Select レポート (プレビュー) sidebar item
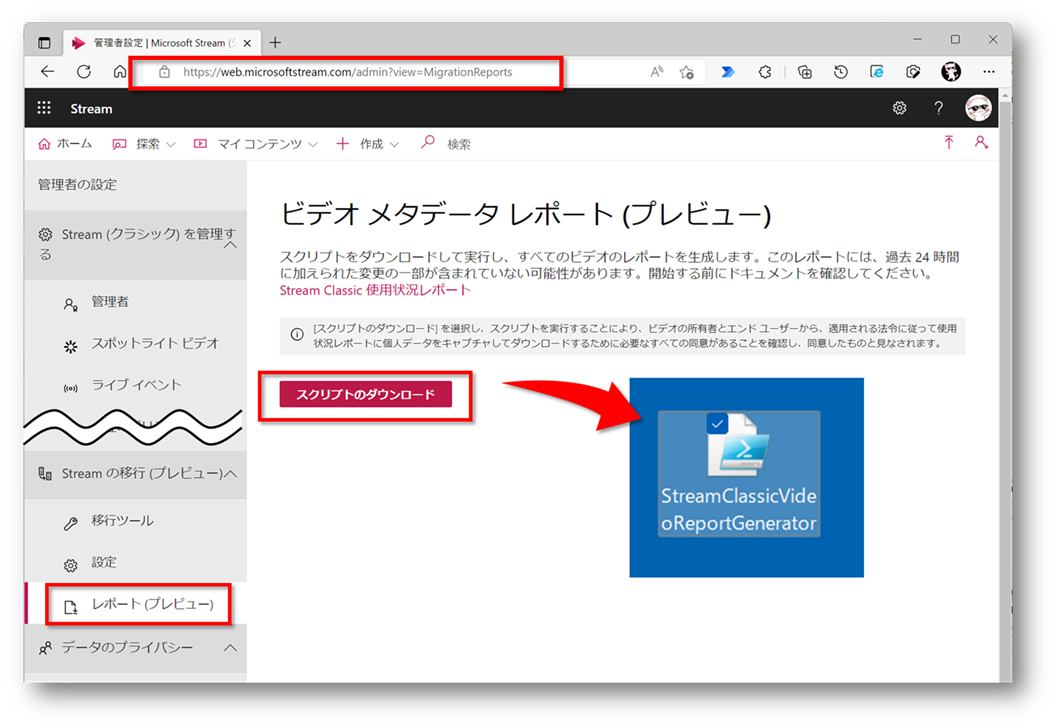The height and width of the screenshot is (728, 1058). pyautogui.click(x=138, y=605)
